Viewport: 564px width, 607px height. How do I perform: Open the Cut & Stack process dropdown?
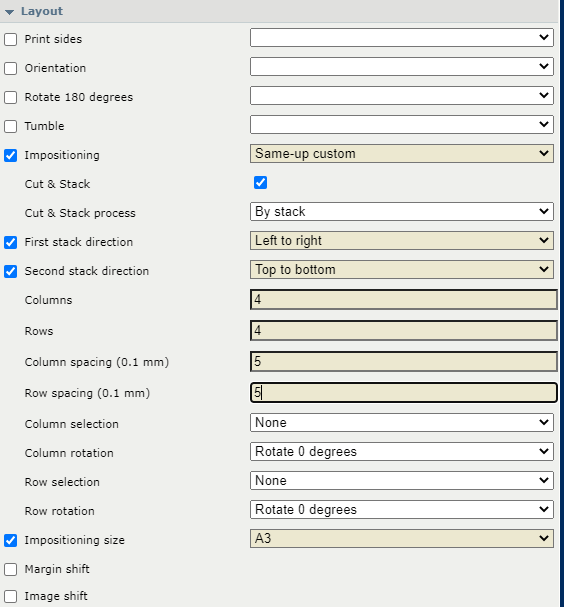pyautogui.click(x=402, y=212)
